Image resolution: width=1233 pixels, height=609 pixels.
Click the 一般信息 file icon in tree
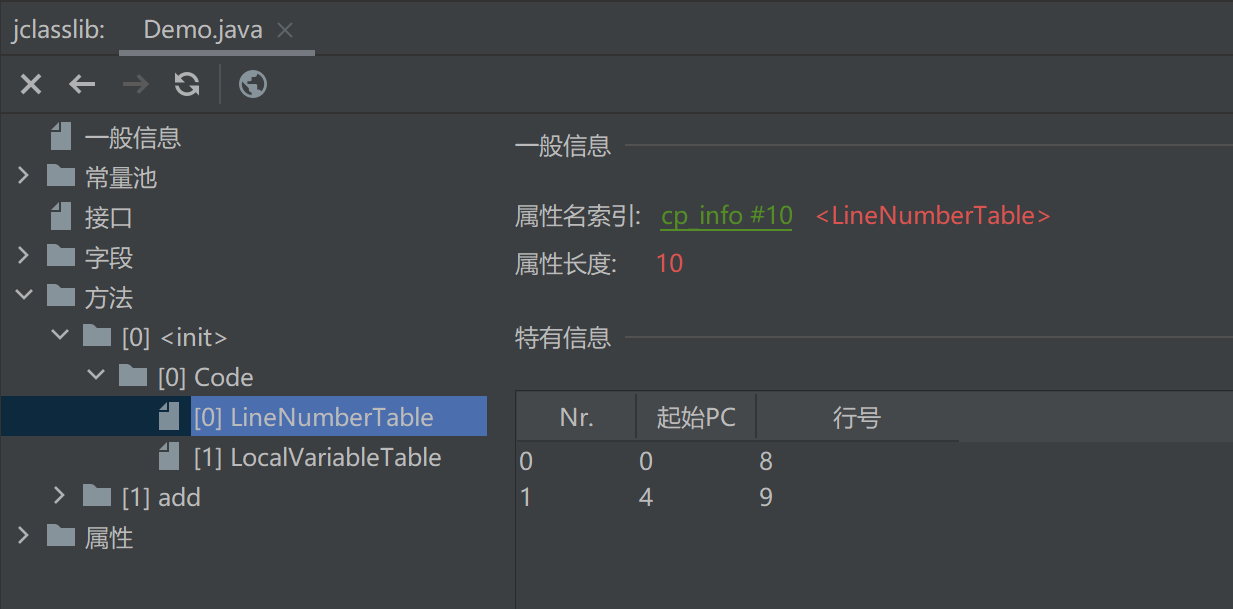pos(62,137)
